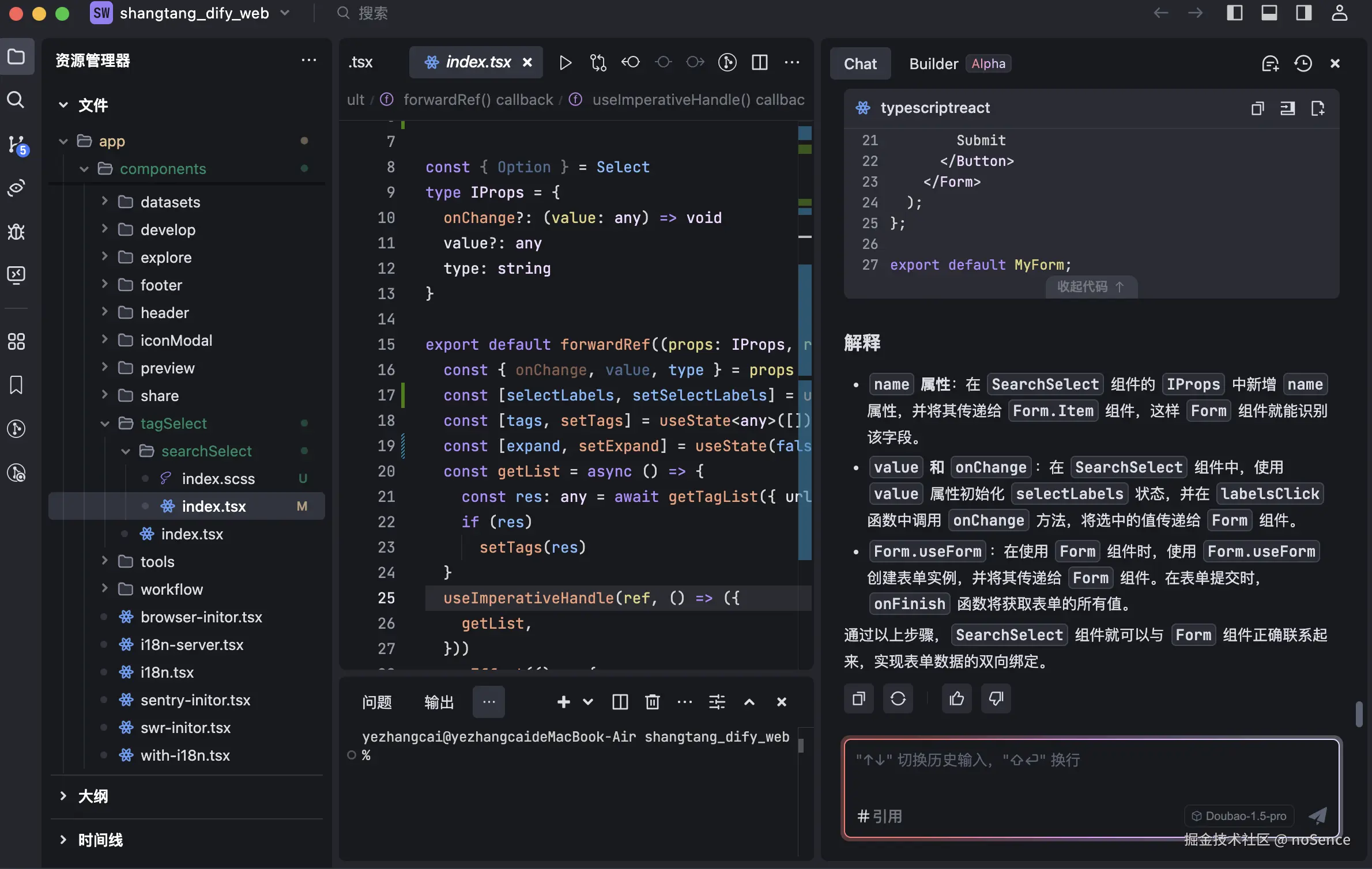The width and height of the screenshot is (1372, 869).
Task: Run the current file with play icon
Action: pyautogui.click(x=566, y=62)
